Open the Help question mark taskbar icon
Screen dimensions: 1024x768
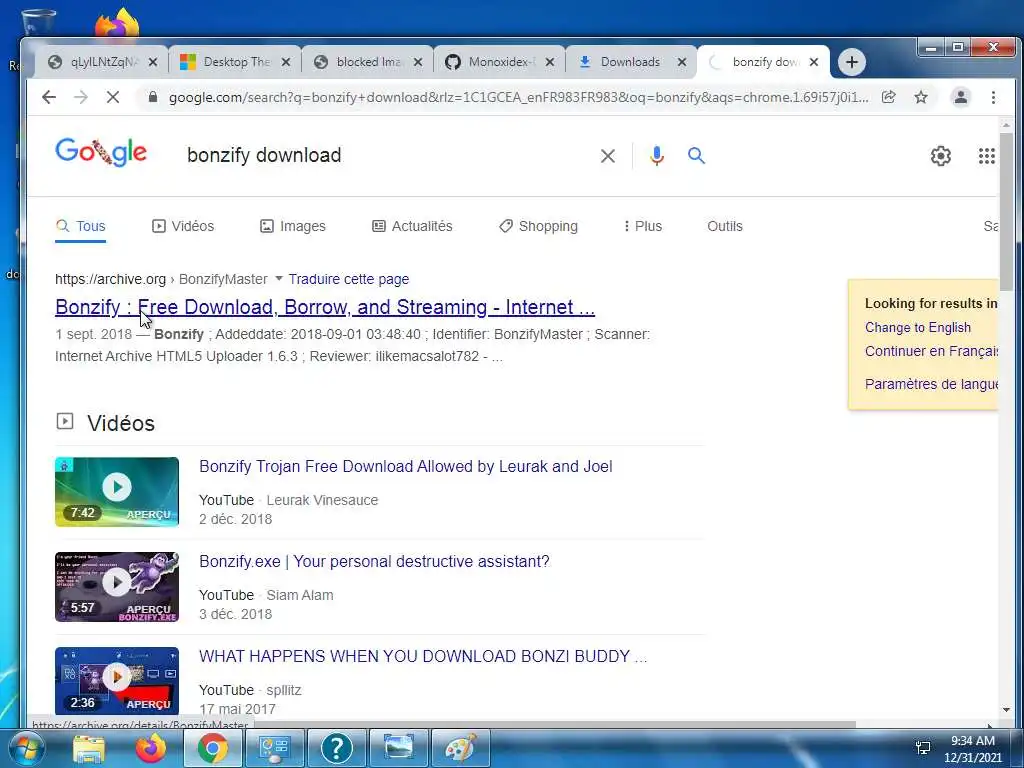tap(337, 748)
